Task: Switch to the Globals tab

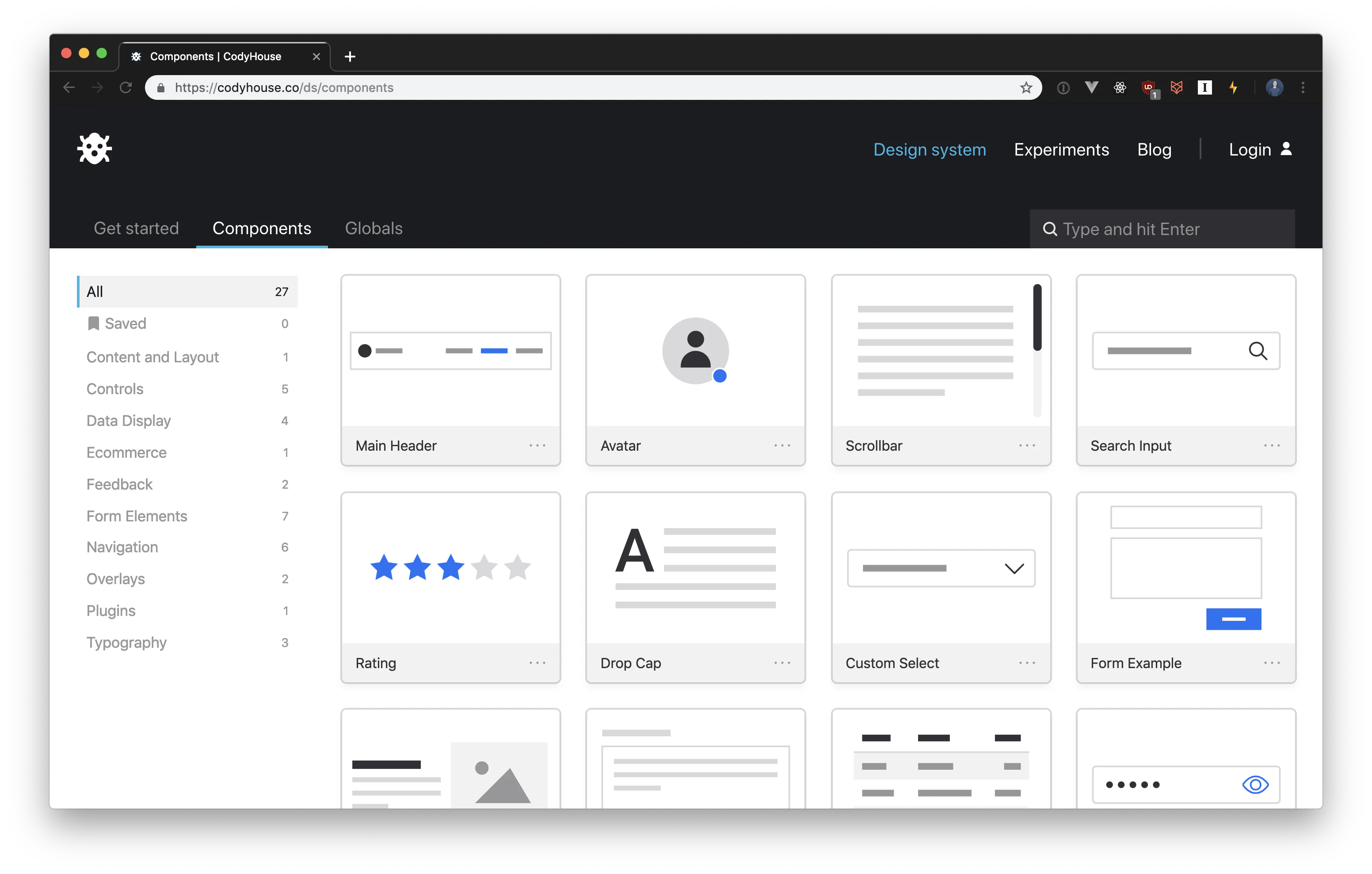Action: (x=373, y=228)
